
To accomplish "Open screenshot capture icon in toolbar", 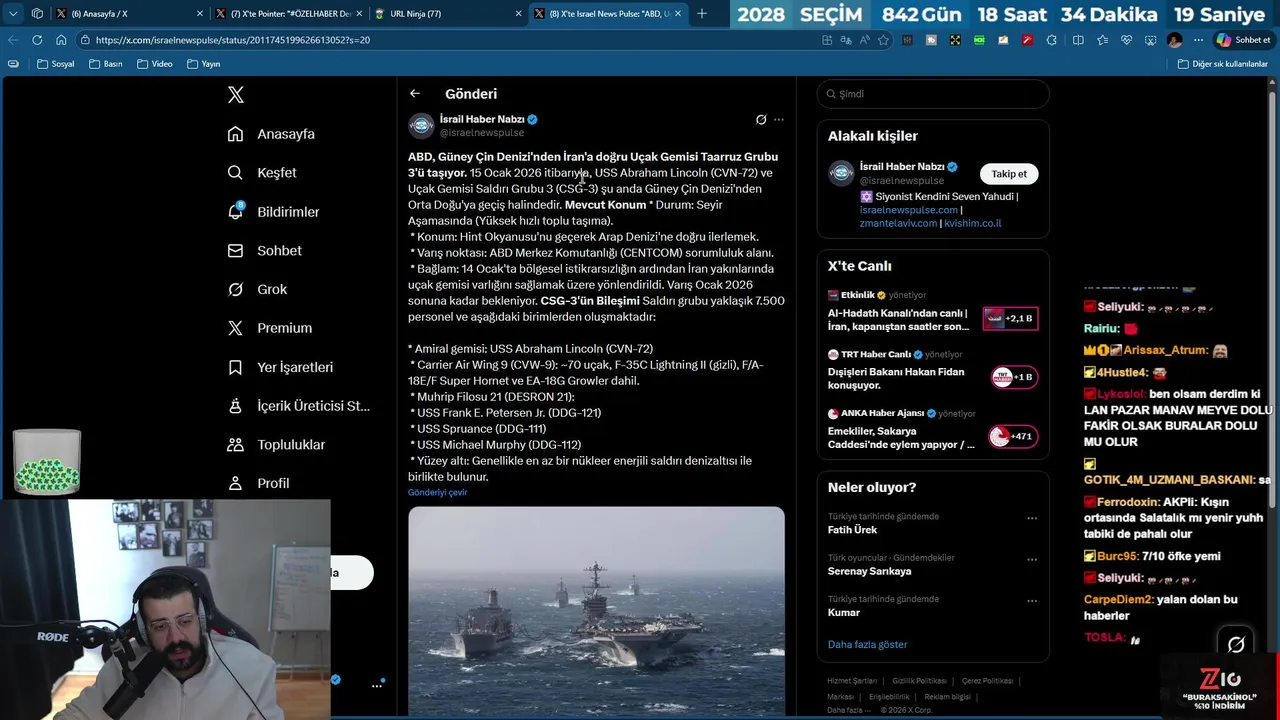I will tap(1150, 40).
